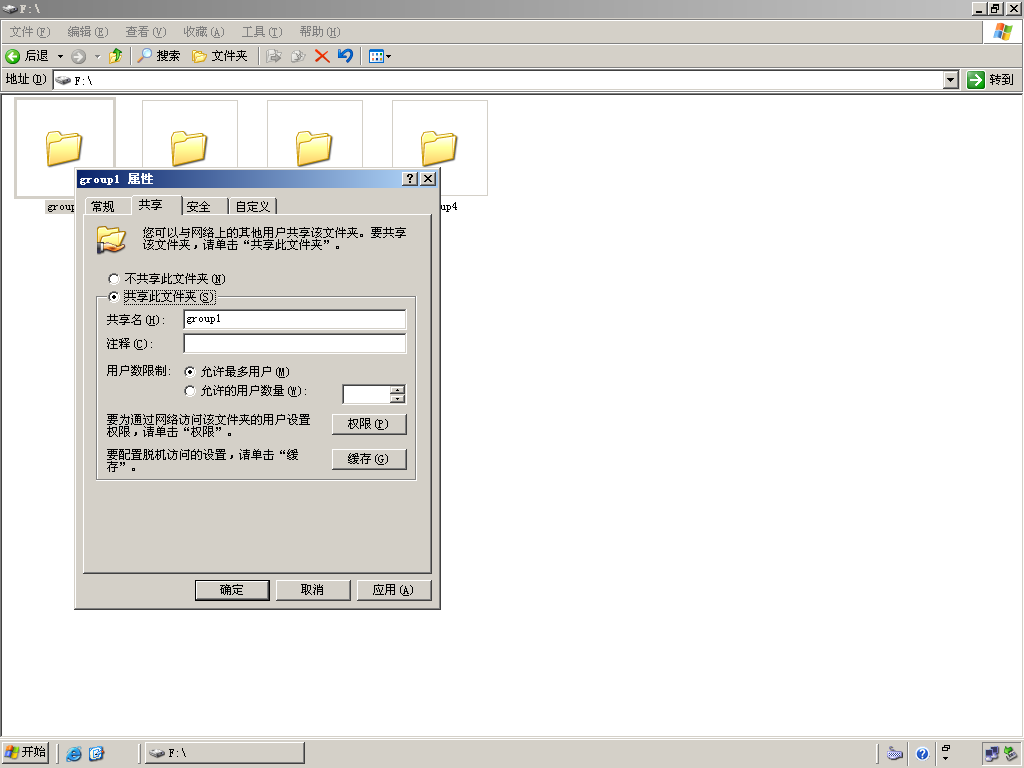Viewport: 1024px width, 768px height.
Task: Select the third folder thumbnail
Action: pos(314,135)
